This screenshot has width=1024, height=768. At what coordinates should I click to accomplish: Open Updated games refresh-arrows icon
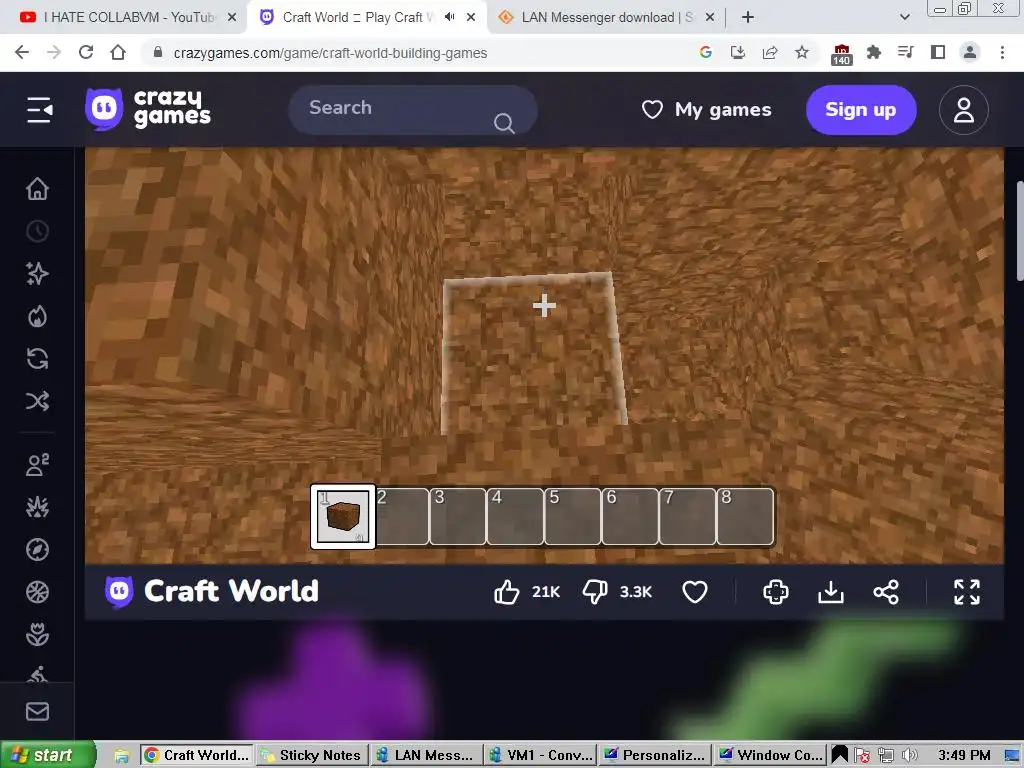click(x=37, y=359)
